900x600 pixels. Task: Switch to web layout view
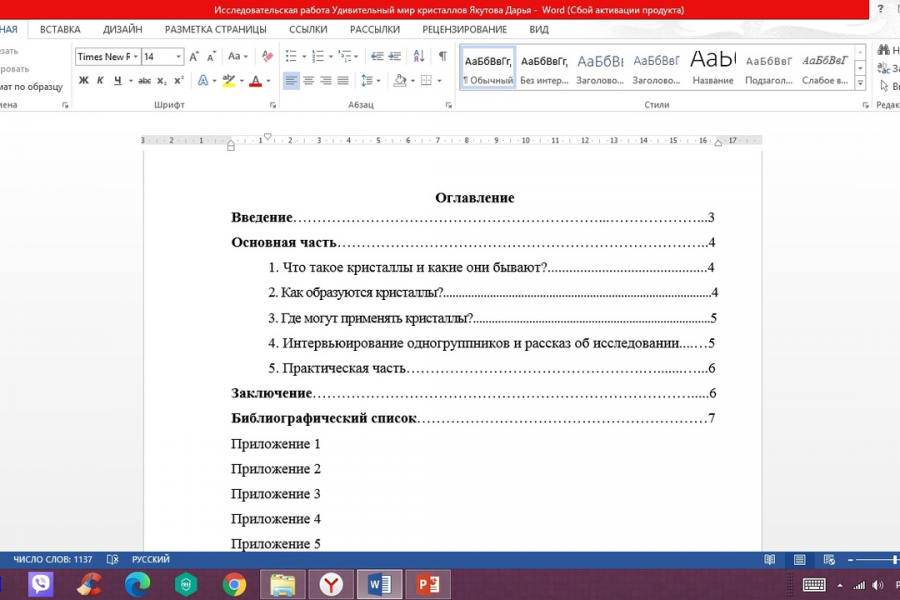tap(829, 559)
